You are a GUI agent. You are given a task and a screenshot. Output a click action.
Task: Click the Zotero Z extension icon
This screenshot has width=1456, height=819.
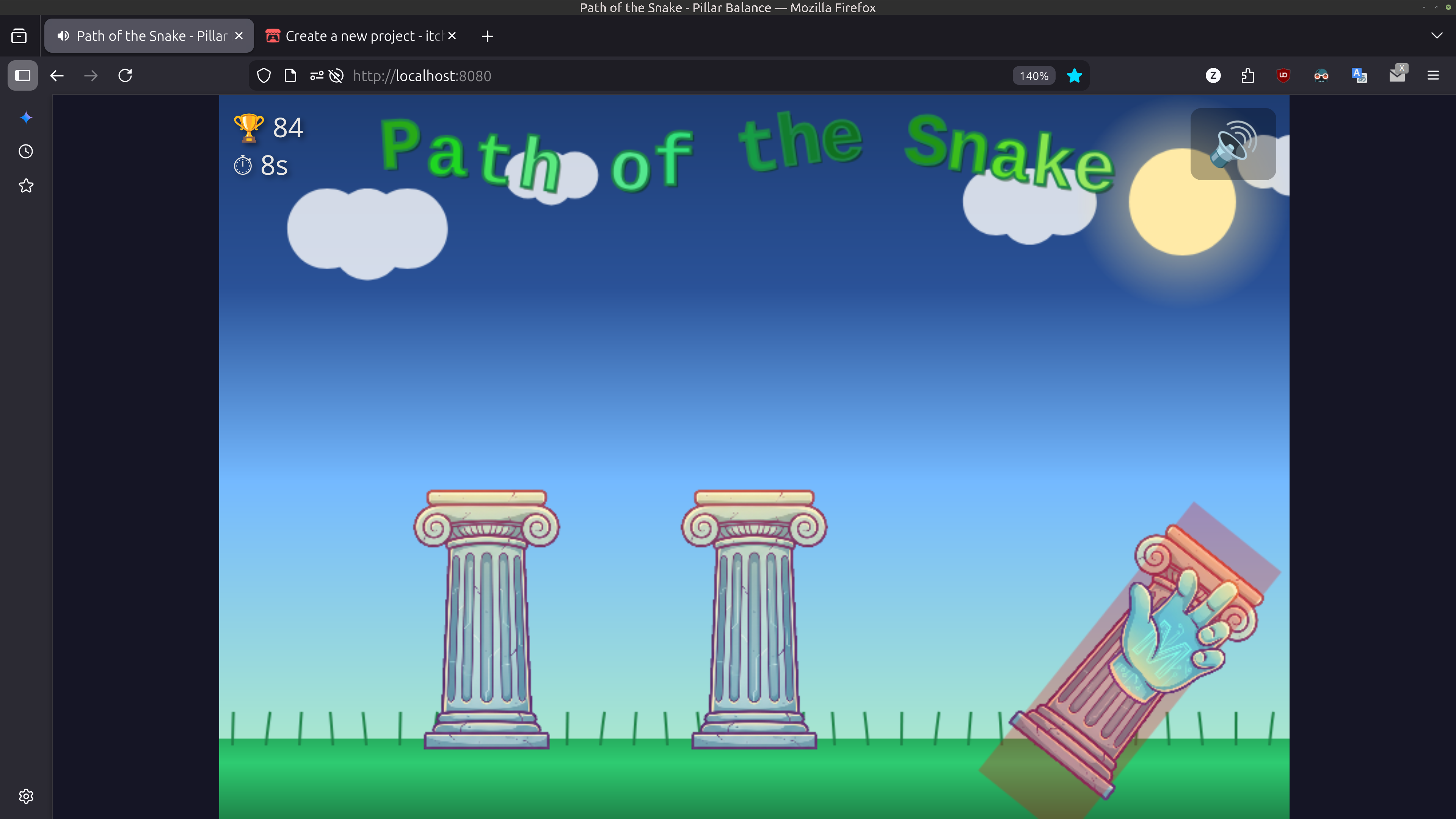coord(1213,75)
